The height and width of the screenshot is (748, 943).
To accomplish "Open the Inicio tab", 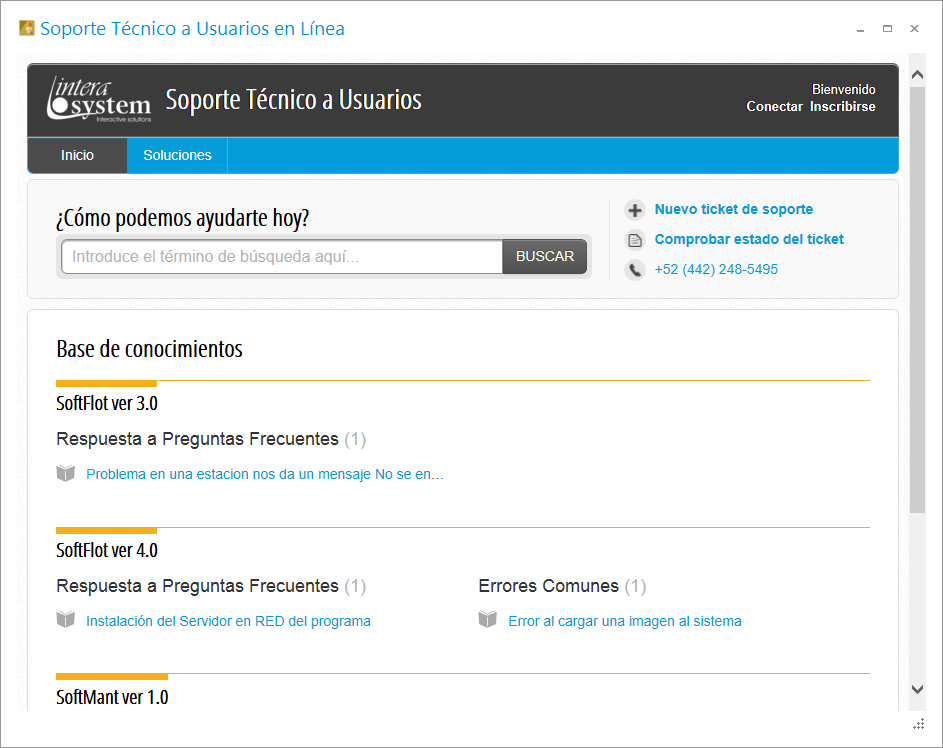I will [x=77, y=156].
